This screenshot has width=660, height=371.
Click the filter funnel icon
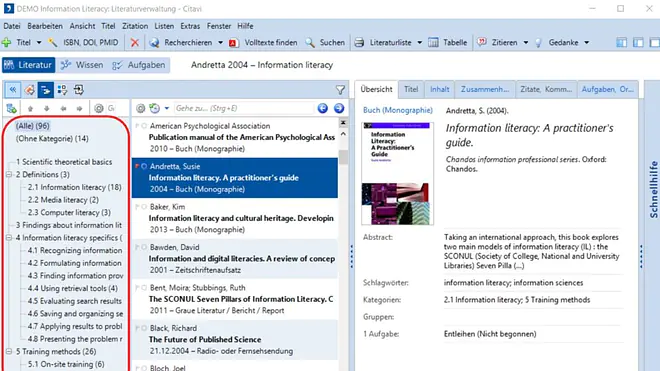pyautogui.click(x=340, y=90)
